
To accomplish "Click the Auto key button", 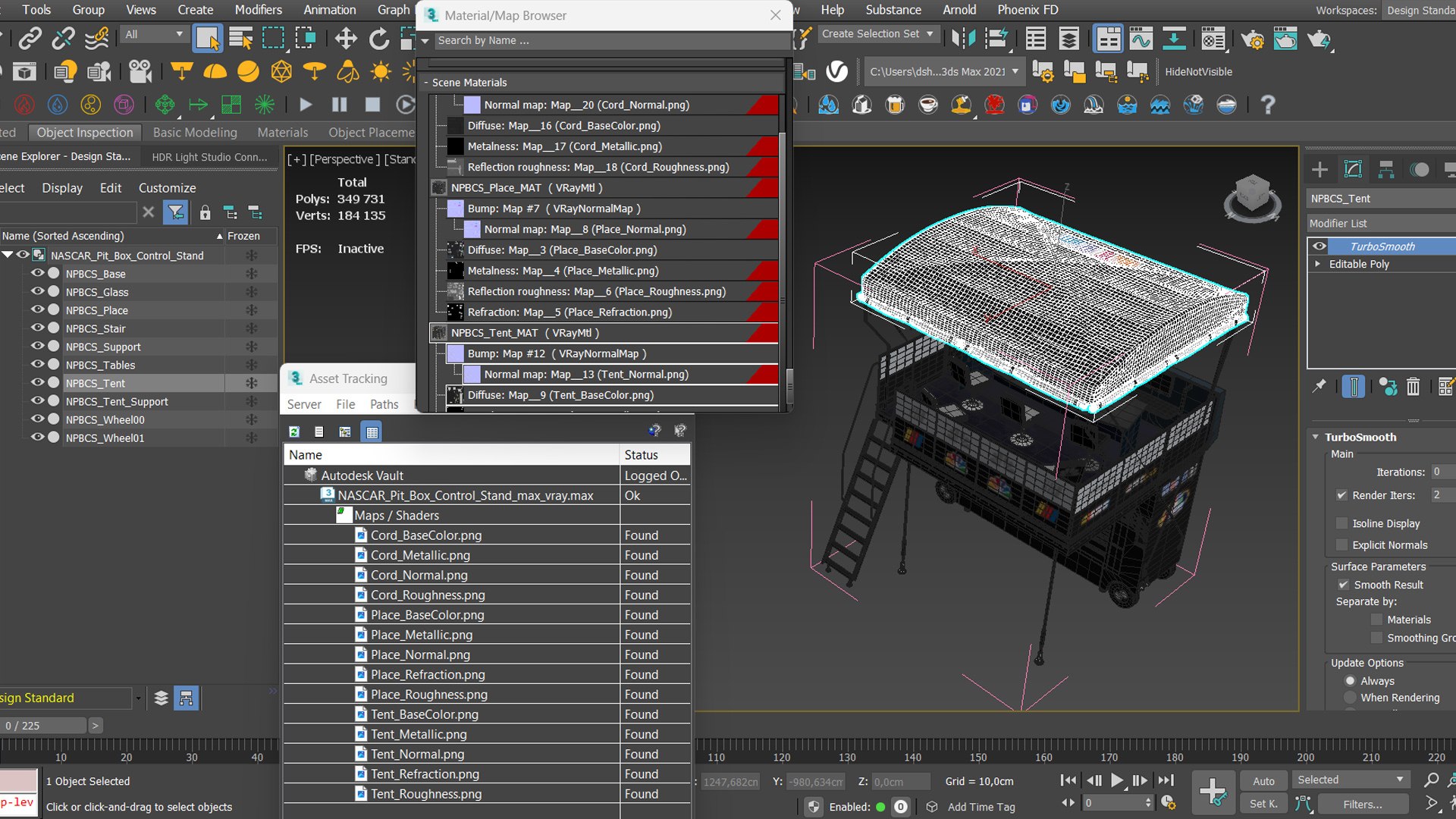I will pos(1263,780).
